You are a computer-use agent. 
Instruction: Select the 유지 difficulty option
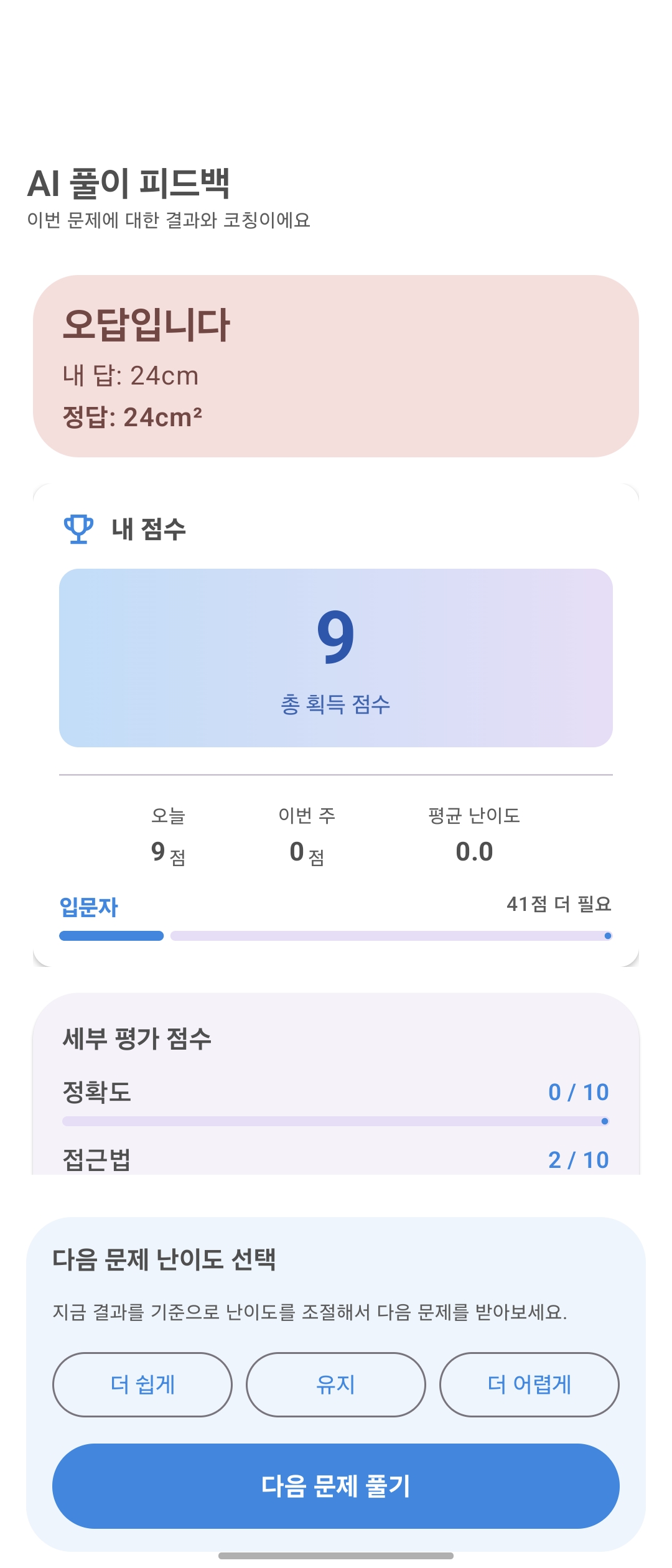tap(336, 1384)
